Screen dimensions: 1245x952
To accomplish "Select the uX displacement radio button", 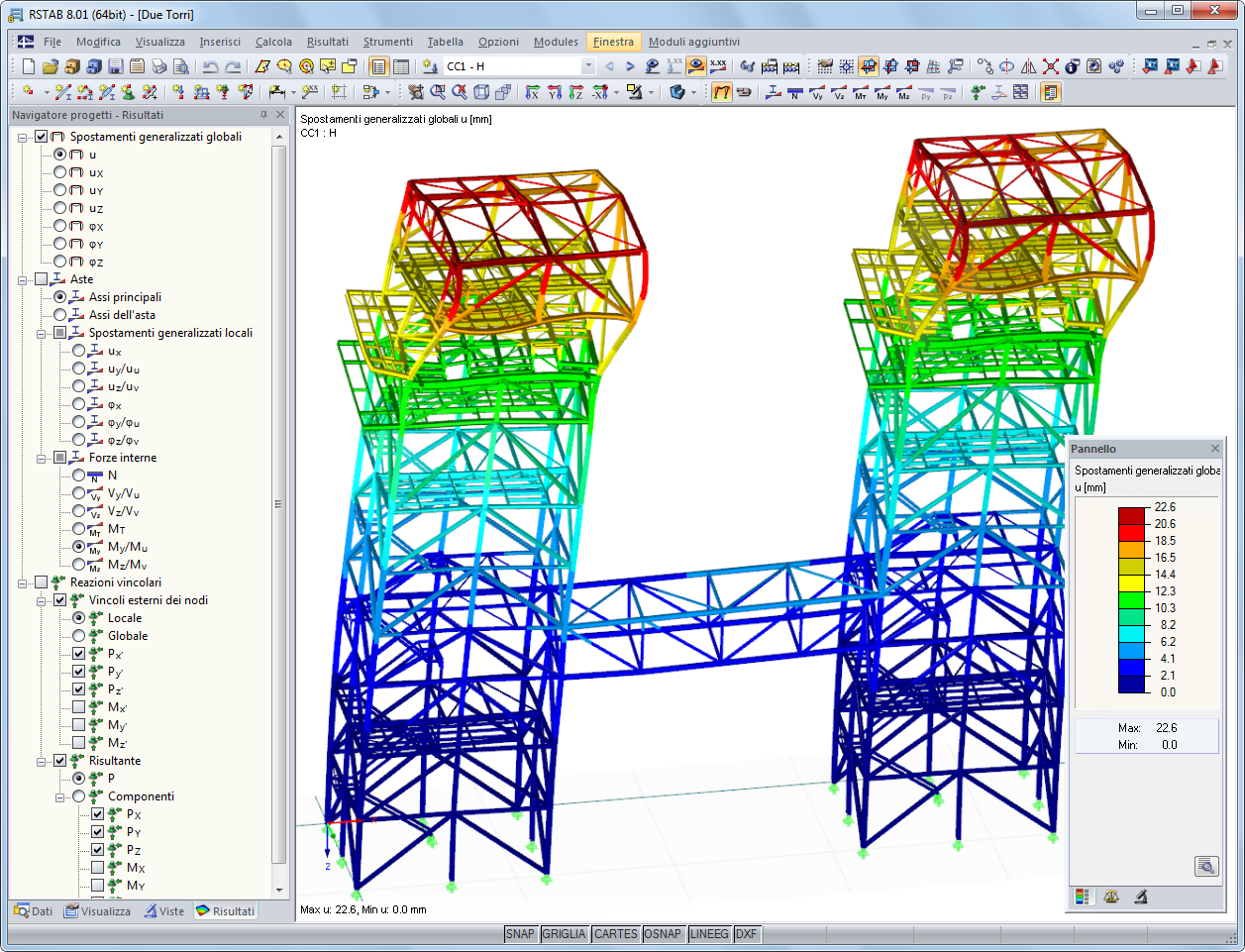I will click(x=60, y=172).
